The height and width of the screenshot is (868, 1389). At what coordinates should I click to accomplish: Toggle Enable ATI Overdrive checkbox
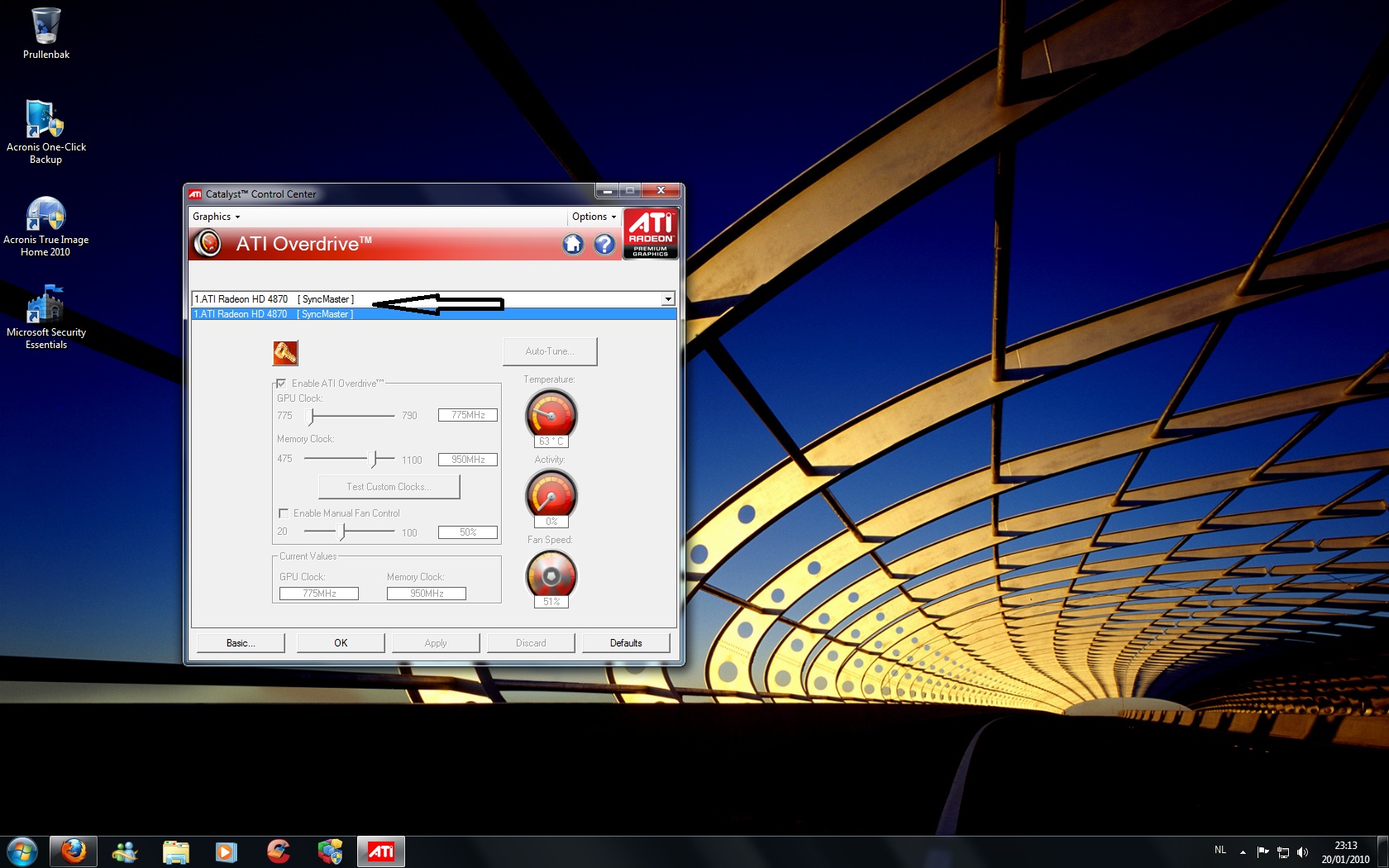(281, 383)
